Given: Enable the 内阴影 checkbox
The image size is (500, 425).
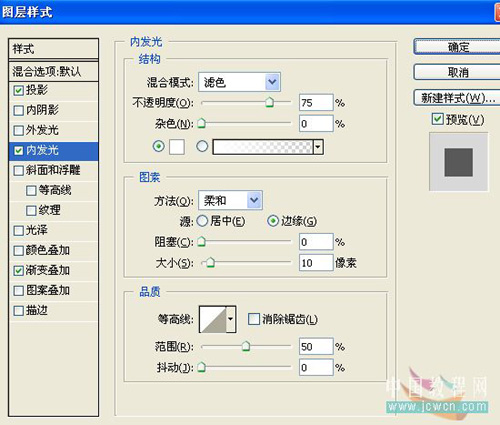Looking at the screenshot, I should coord(19,111).
